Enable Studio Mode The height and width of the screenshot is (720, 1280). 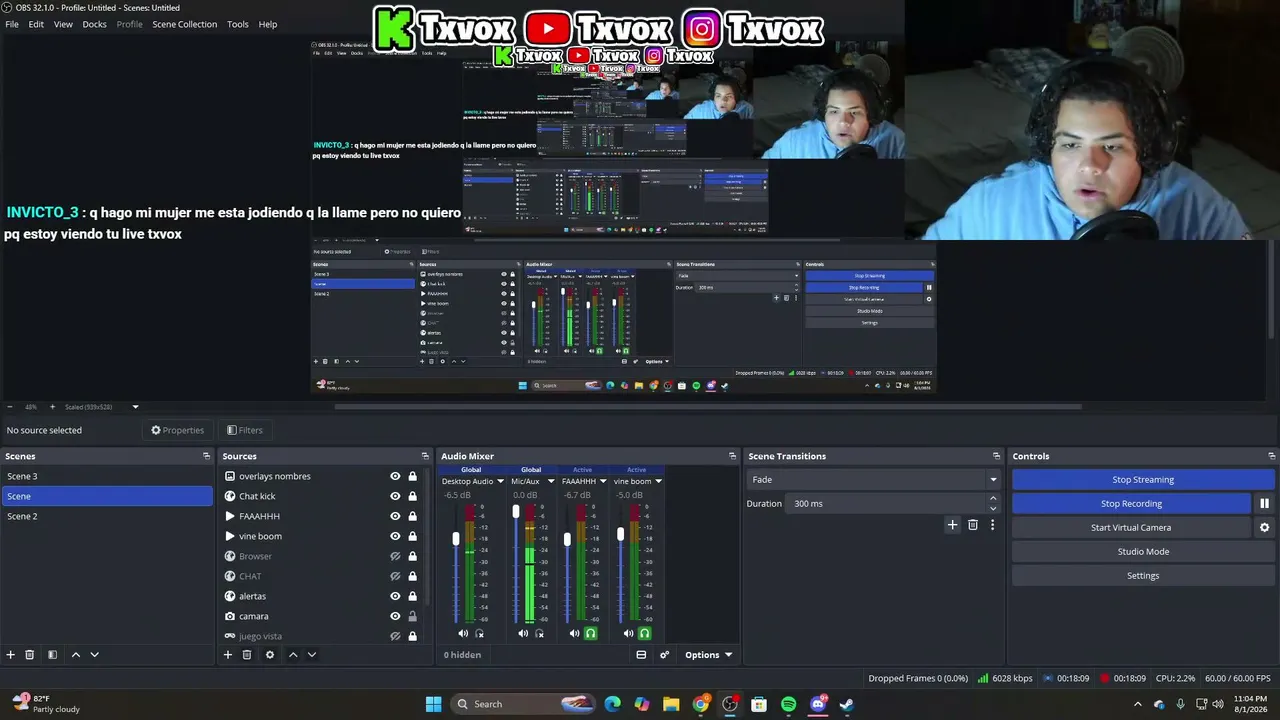(x=1143, y=552)
